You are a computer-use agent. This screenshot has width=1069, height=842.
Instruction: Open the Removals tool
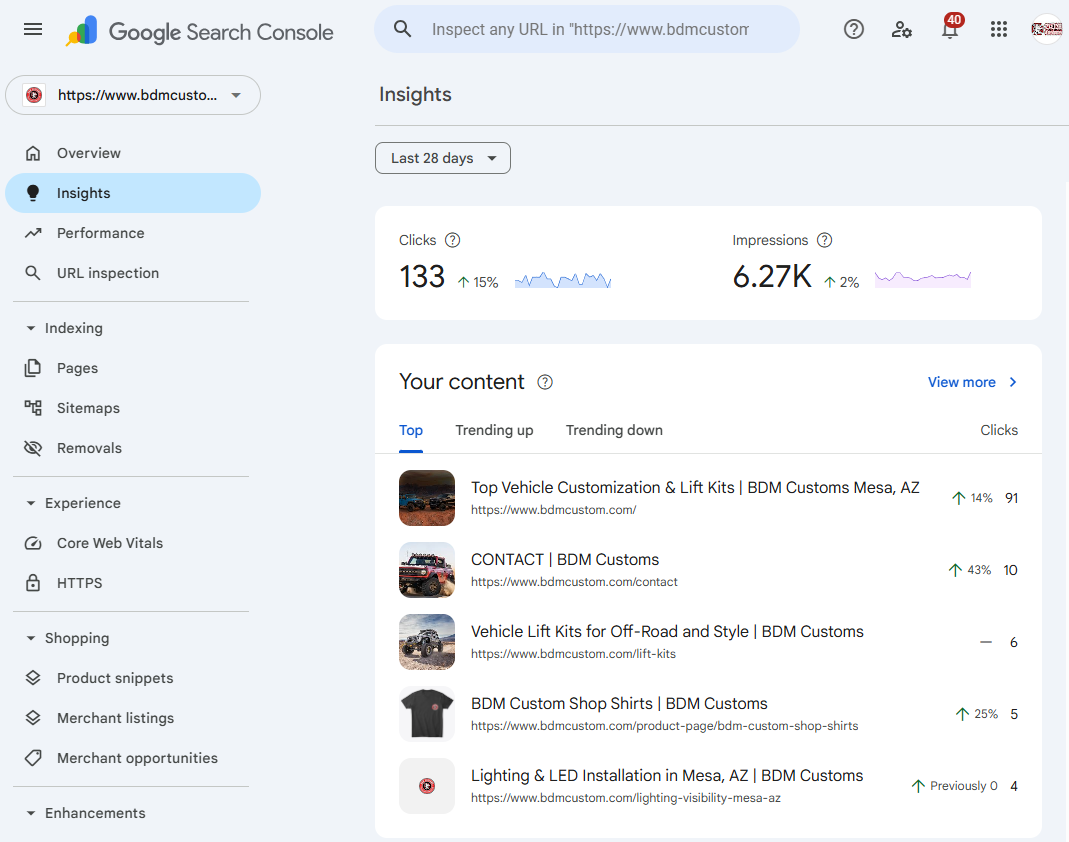(133, 448)
